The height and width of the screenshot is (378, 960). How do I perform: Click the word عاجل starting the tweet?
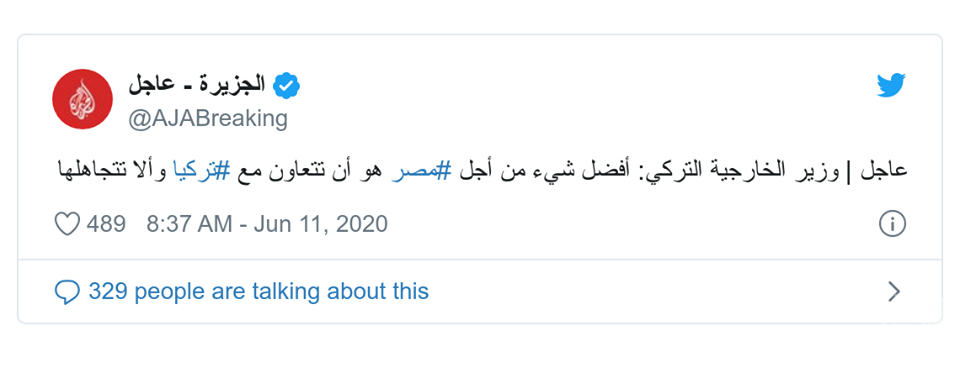click(885, 172)
